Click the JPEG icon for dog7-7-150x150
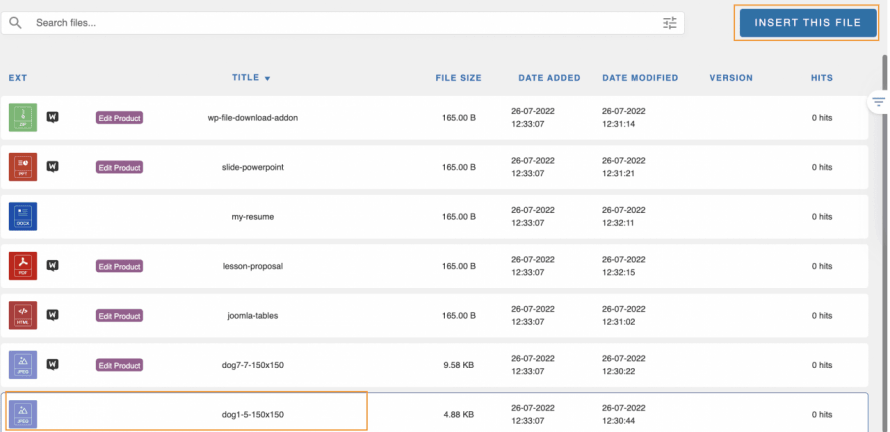 [x=23, y=365]
